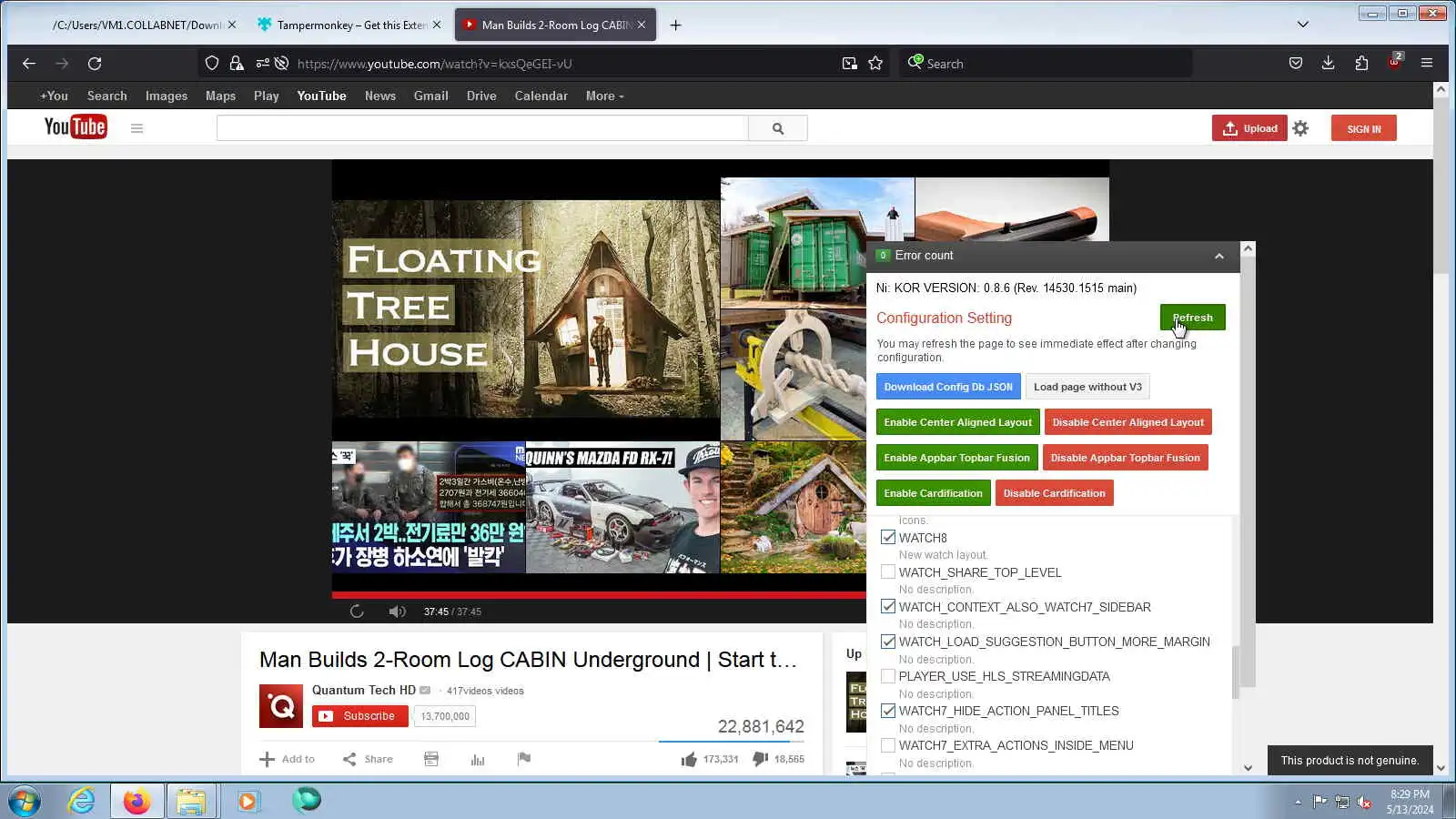
Task: Open Maps from the Google bar
Action: [220, 96]
